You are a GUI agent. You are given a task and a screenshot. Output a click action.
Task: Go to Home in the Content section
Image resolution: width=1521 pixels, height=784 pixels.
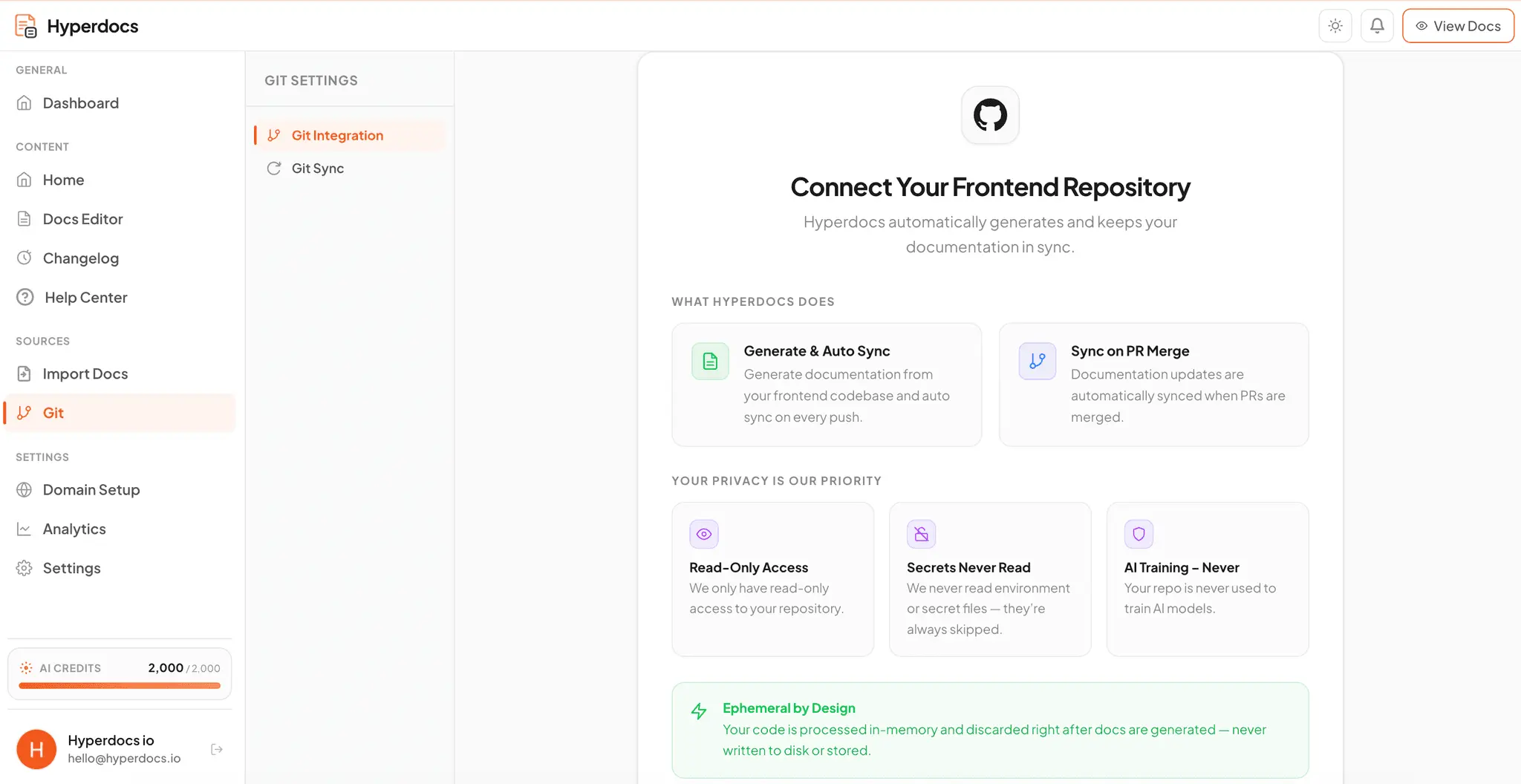(120, 180)
